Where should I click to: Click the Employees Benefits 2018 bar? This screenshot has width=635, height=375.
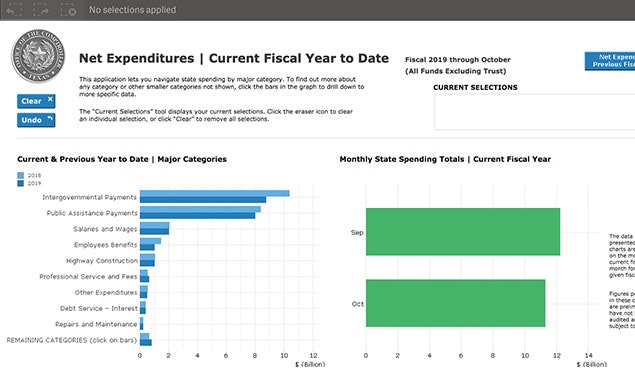150,241
